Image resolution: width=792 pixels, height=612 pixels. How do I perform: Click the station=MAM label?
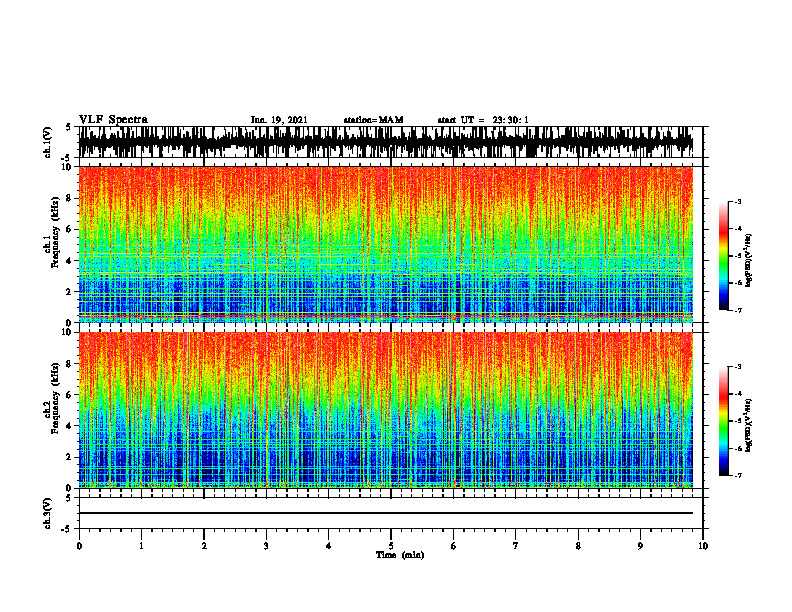point(374,120)
